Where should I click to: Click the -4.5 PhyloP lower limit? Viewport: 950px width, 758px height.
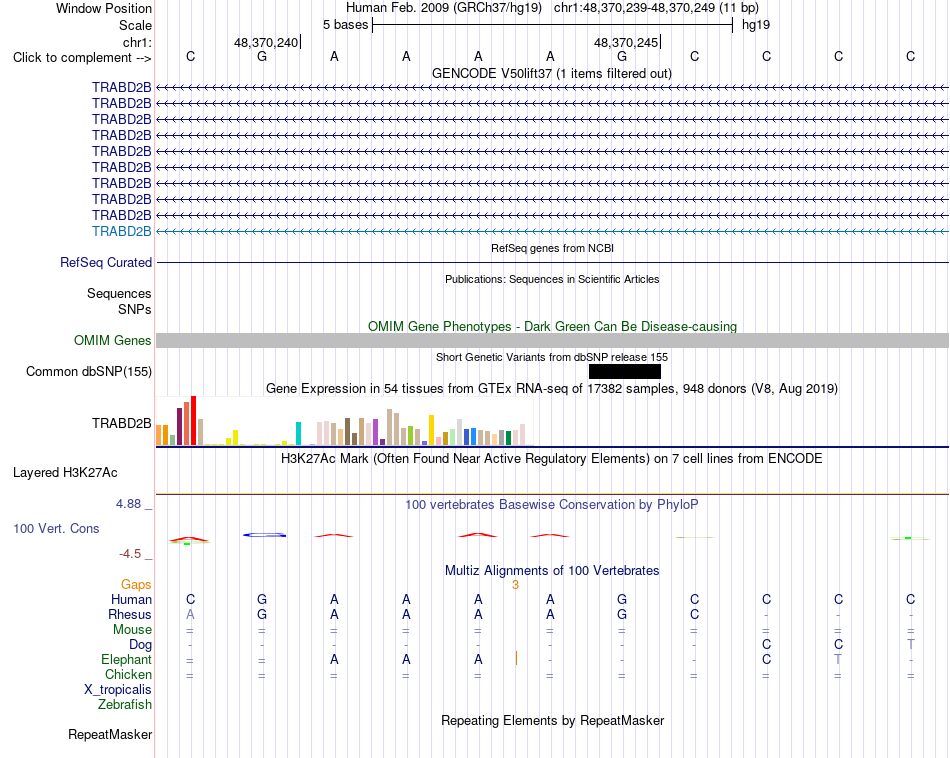click(130, 554)
